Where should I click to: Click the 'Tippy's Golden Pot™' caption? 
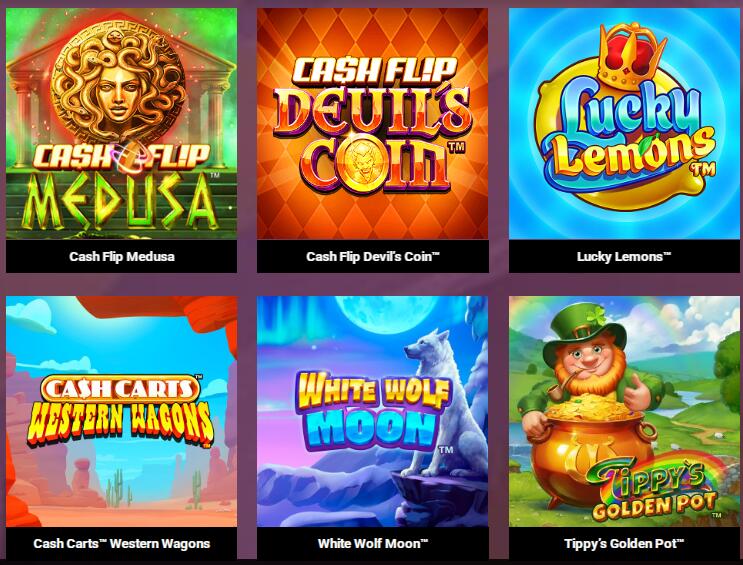(624, 544)
